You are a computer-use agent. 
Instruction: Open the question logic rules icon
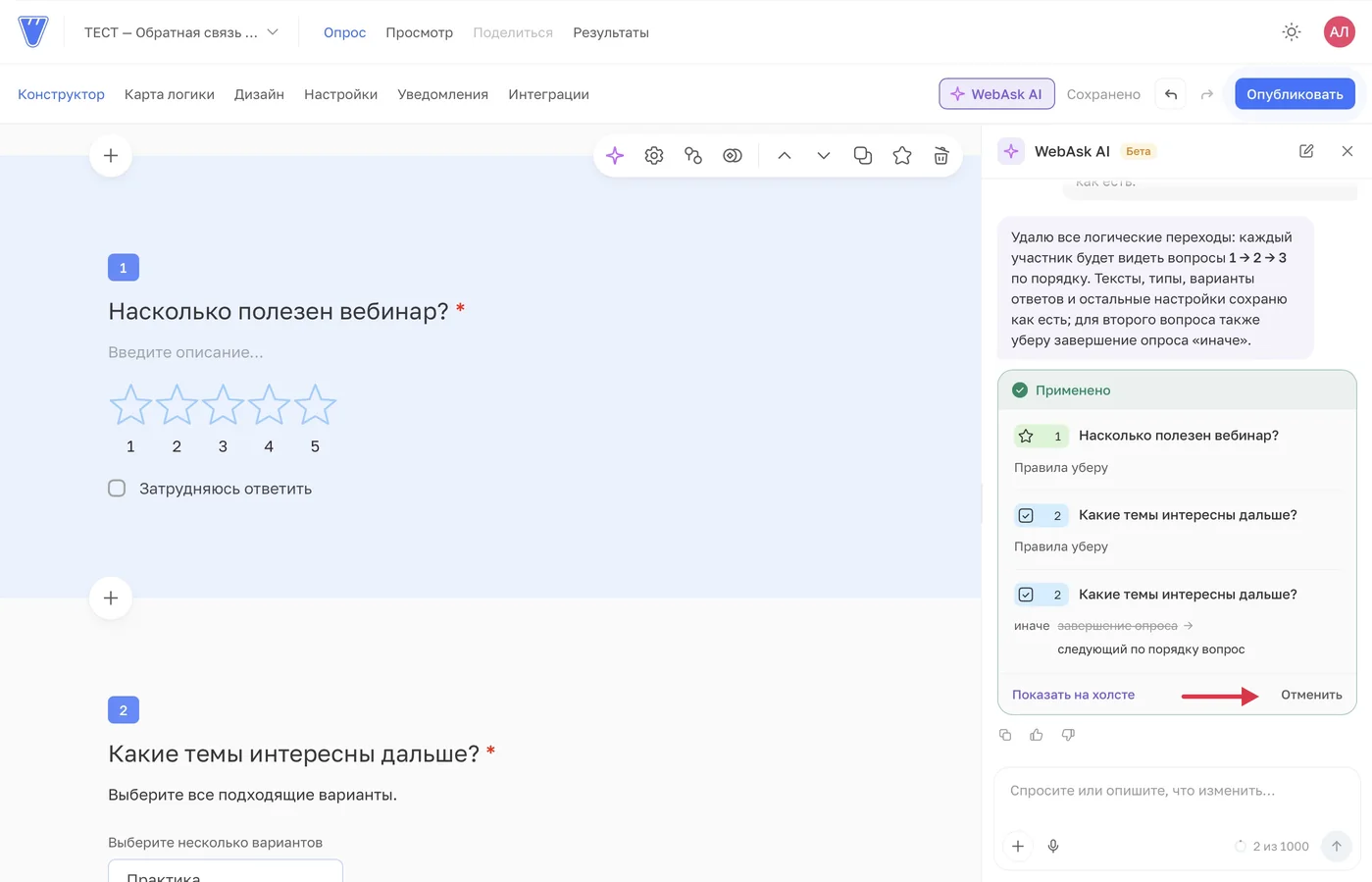pos(693,156)
